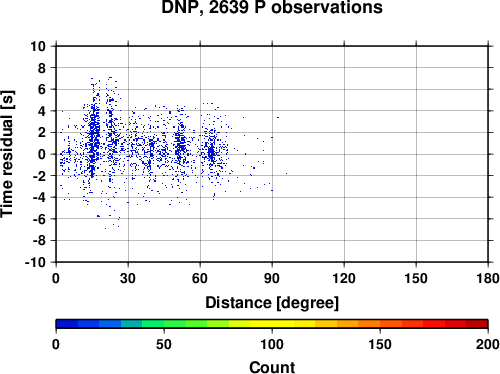Click the y-axis tick label '-8'
This screenshot has height=374, width=500.
point(39,241)
